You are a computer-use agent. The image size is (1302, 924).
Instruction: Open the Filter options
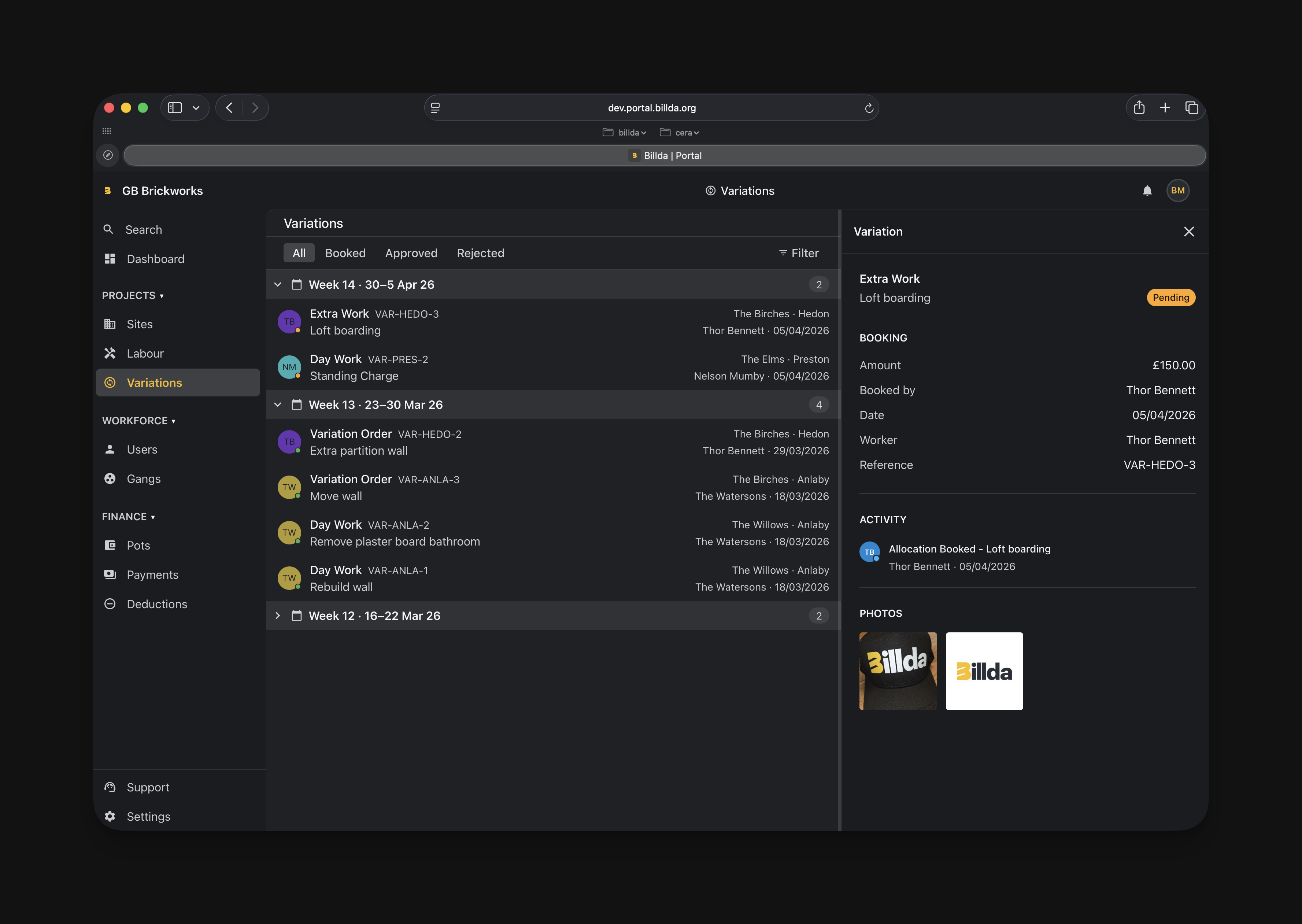tap(799, 253)
